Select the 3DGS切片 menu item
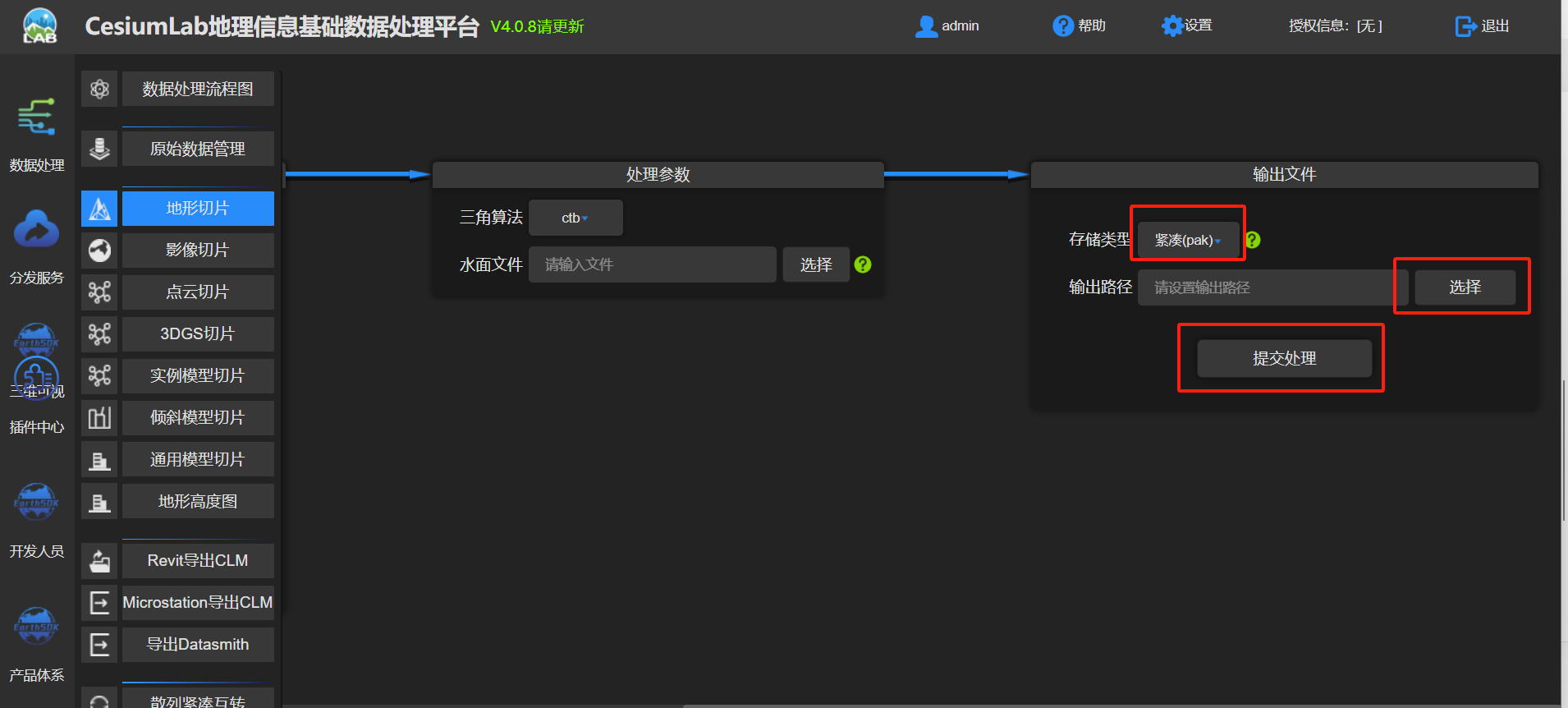This screenshot has width=1568, height=708. click(198, 334)
